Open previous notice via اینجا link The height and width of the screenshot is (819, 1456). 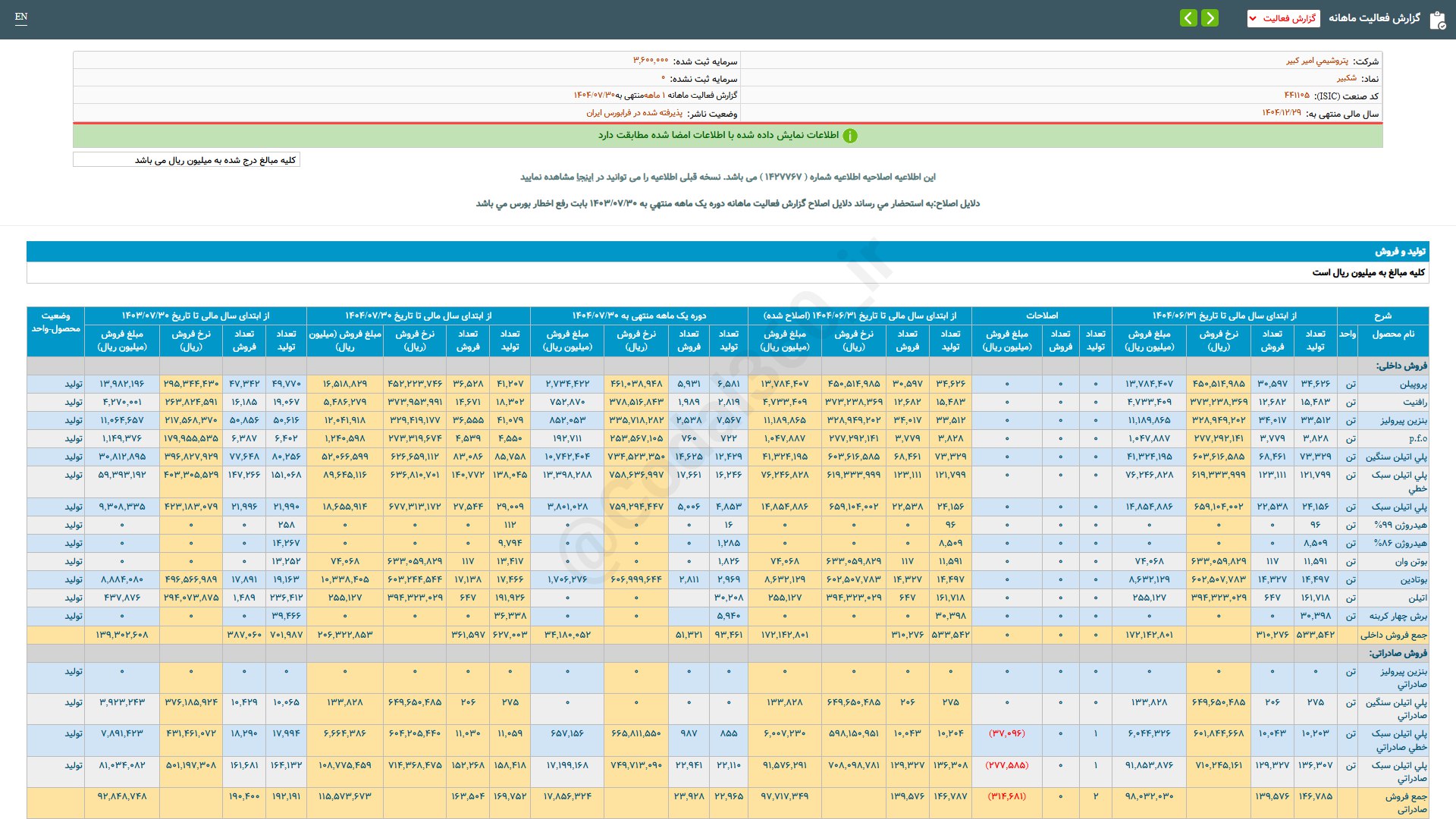[585, 177]
